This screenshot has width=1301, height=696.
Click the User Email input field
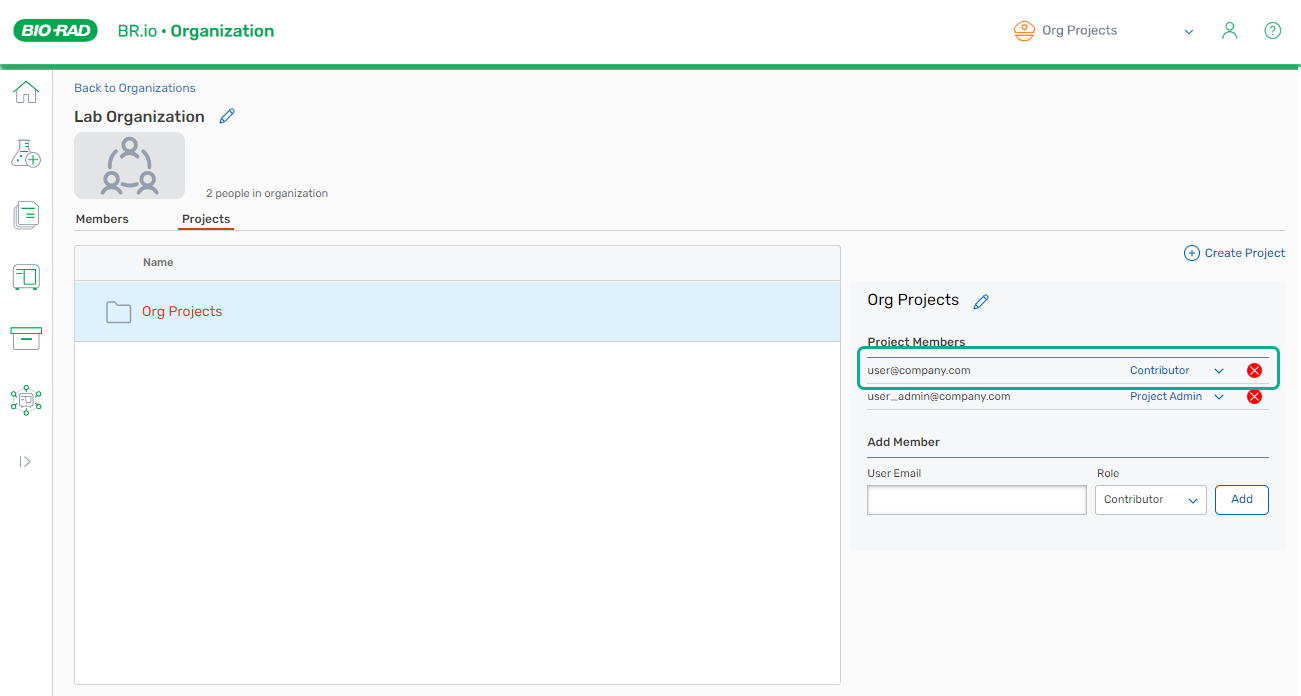[976, 500]
